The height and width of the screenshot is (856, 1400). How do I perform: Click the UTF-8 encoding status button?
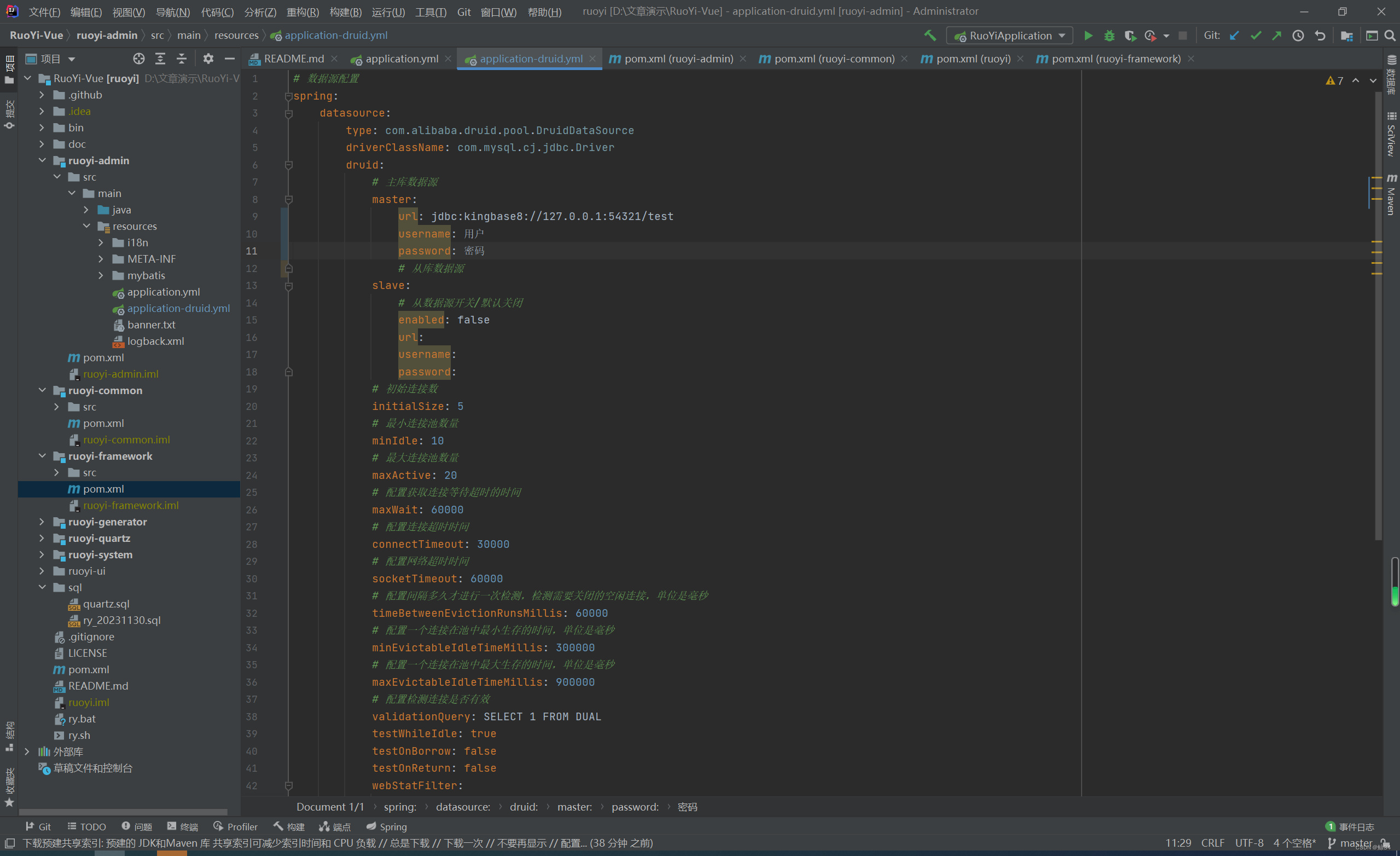[1249, 843]
